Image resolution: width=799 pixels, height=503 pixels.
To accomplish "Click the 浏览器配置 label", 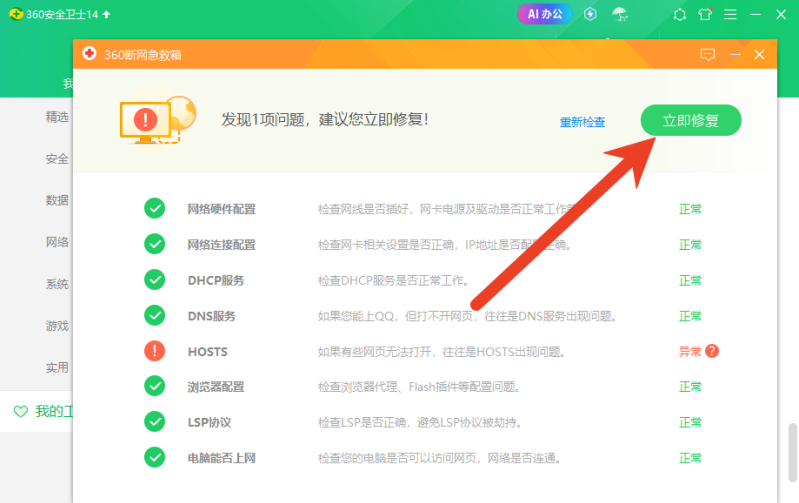I will point(216,387).
